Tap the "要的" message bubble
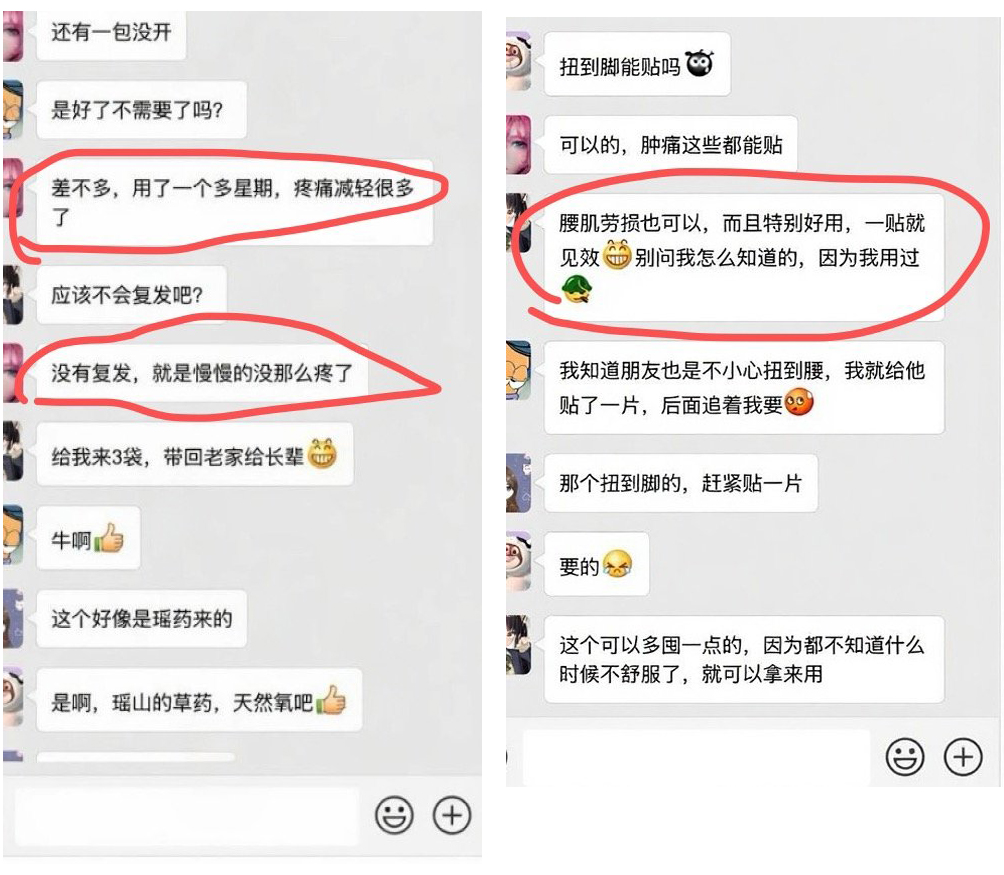 tap(596, 565)
